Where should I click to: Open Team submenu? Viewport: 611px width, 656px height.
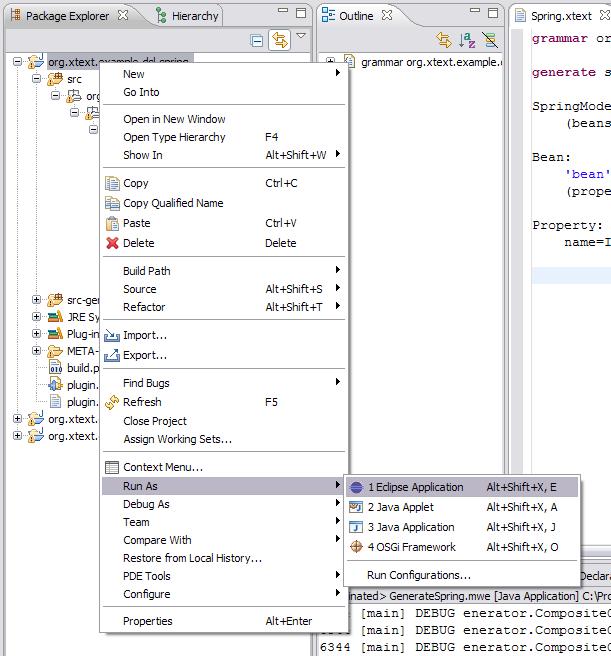pyautogui.click(x=224, y=523)
